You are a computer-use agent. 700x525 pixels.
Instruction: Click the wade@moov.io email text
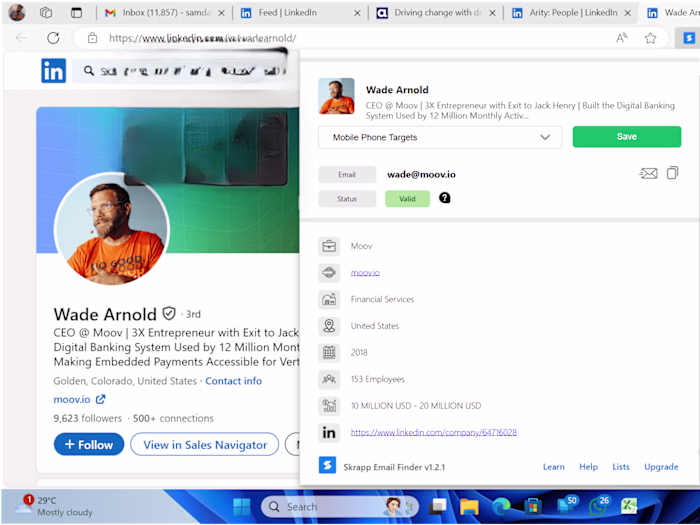point(421,174)
